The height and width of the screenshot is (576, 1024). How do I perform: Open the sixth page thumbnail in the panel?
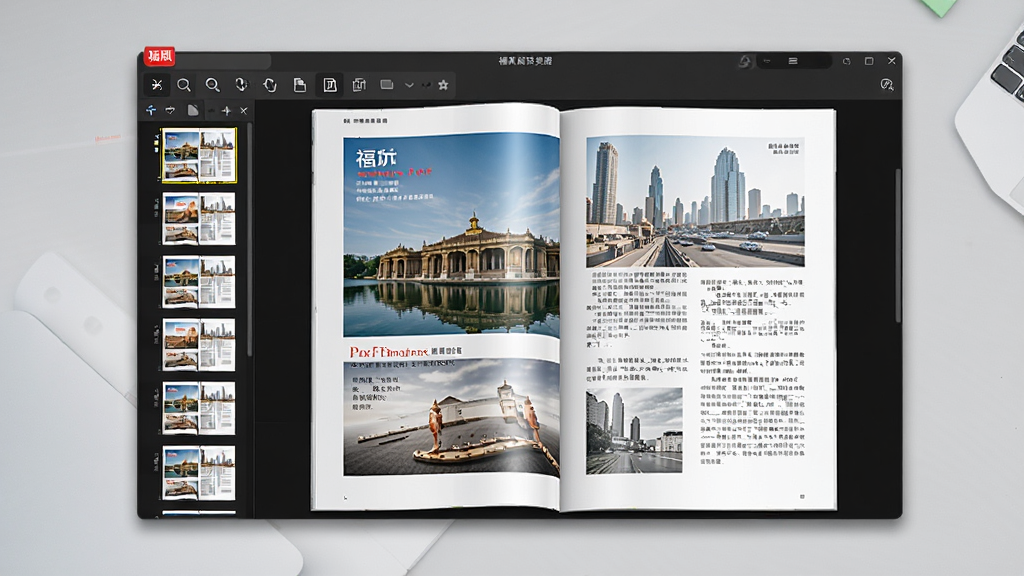point(199,472)
